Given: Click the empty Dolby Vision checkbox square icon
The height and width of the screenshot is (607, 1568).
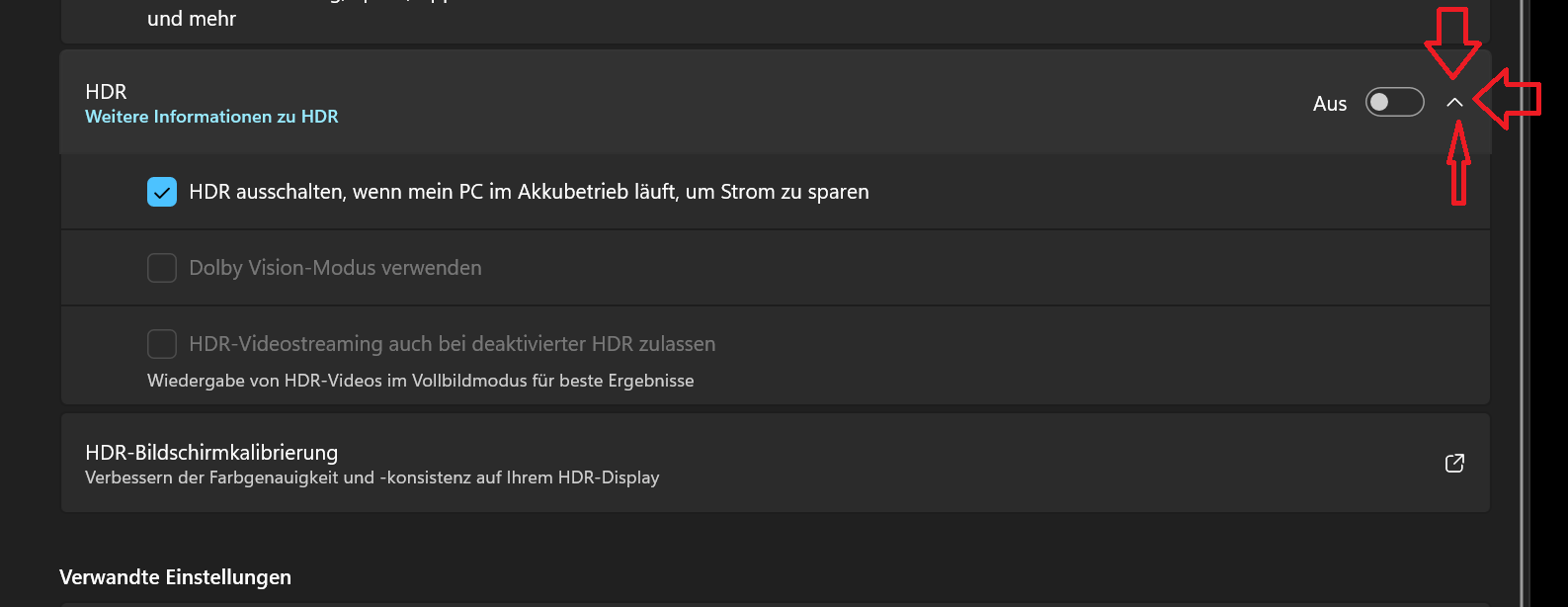Looking at the screenshot, I should click(161, 267).
